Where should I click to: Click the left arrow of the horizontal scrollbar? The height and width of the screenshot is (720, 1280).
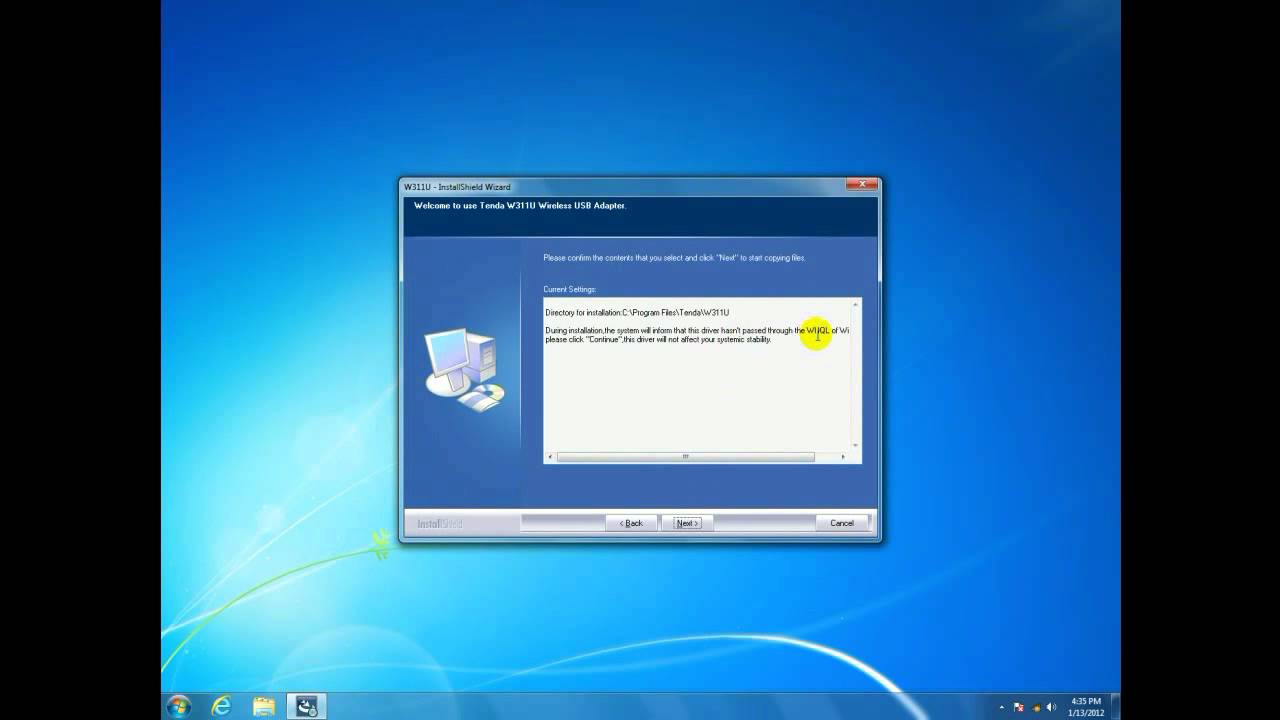550,457
